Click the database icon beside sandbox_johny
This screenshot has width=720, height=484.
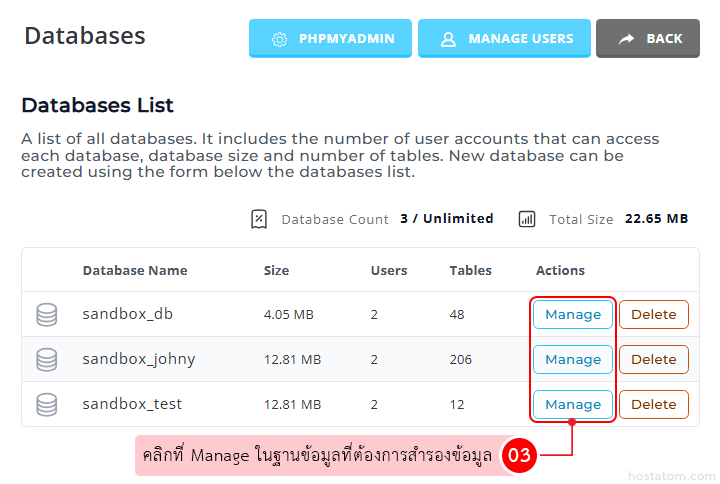(x=46, y=360)
